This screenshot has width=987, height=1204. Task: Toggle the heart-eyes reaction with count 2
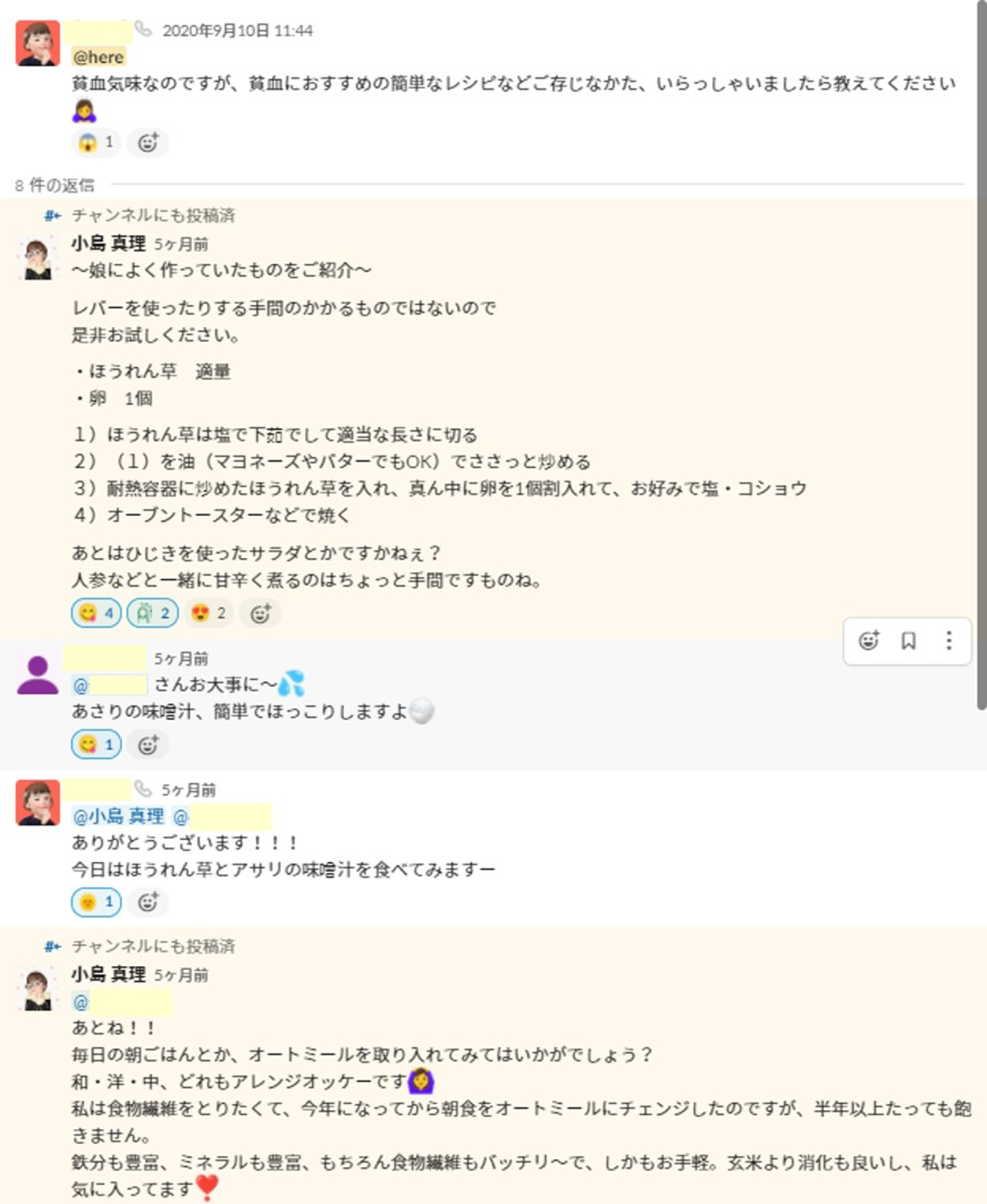[x=208, y=613]
